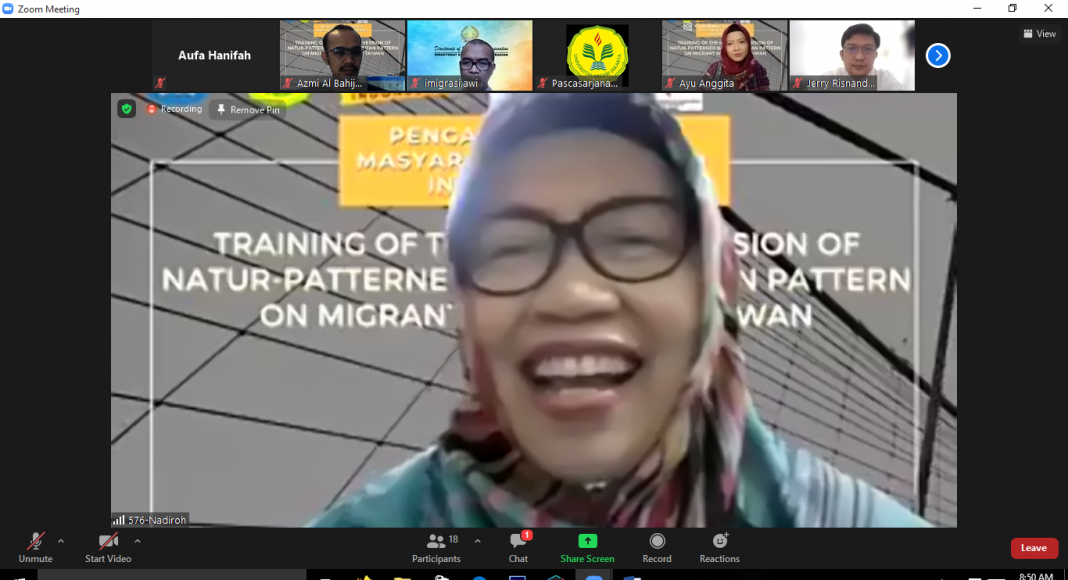Image resolution: width=1068 pixels, height=580 pixels.
Task: Expand the arrow next to Participants
Action: 477,541
